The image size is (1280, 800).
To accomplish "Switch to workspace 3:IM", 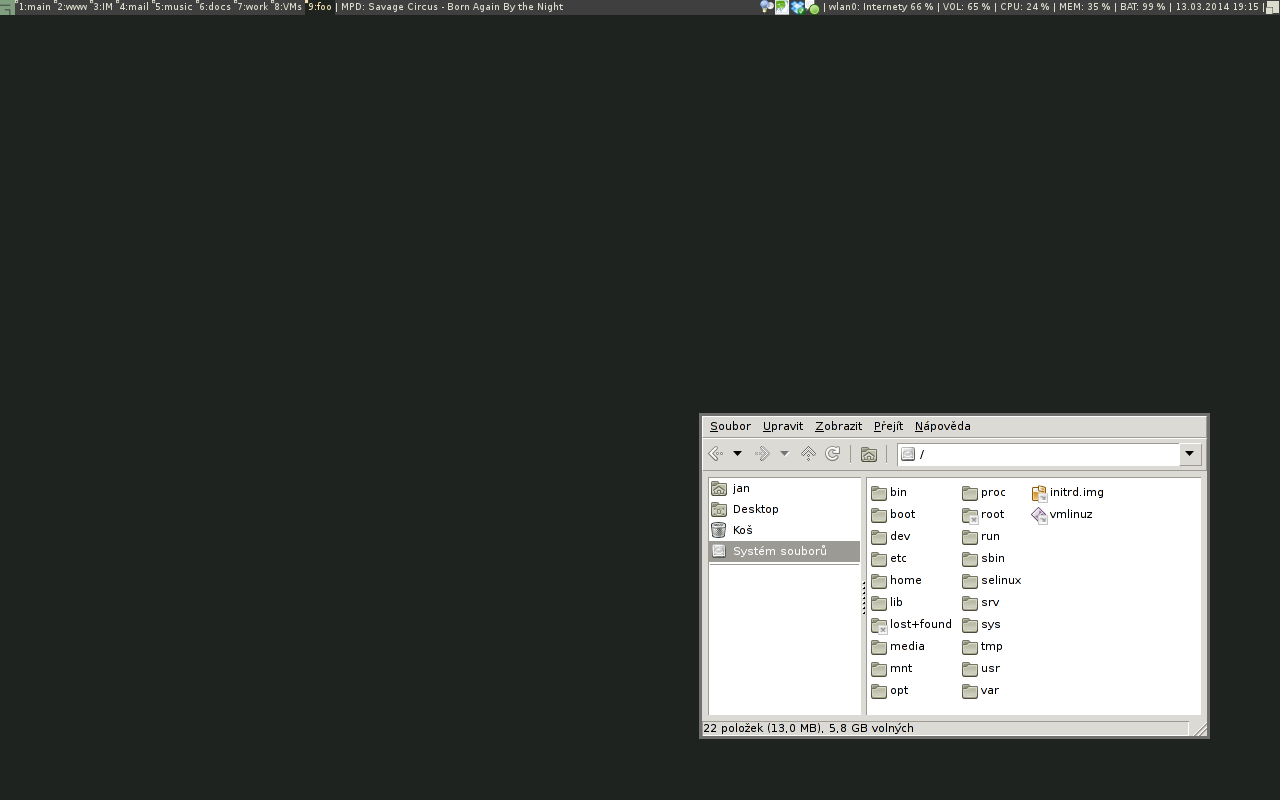I will [103, 6].
